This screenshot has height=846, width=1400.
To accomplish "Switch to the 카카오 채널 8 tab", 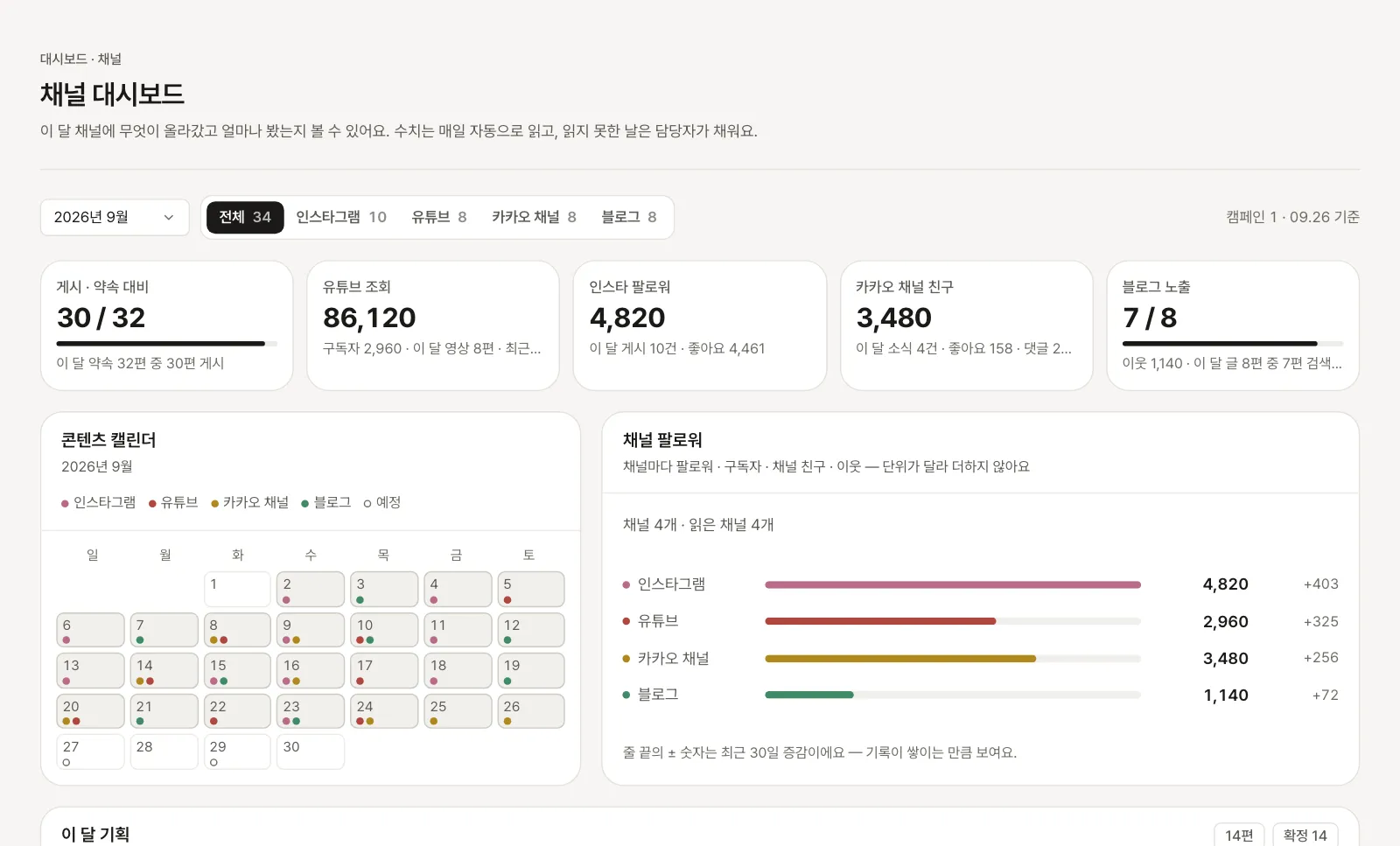I will [x=534, y=217].
